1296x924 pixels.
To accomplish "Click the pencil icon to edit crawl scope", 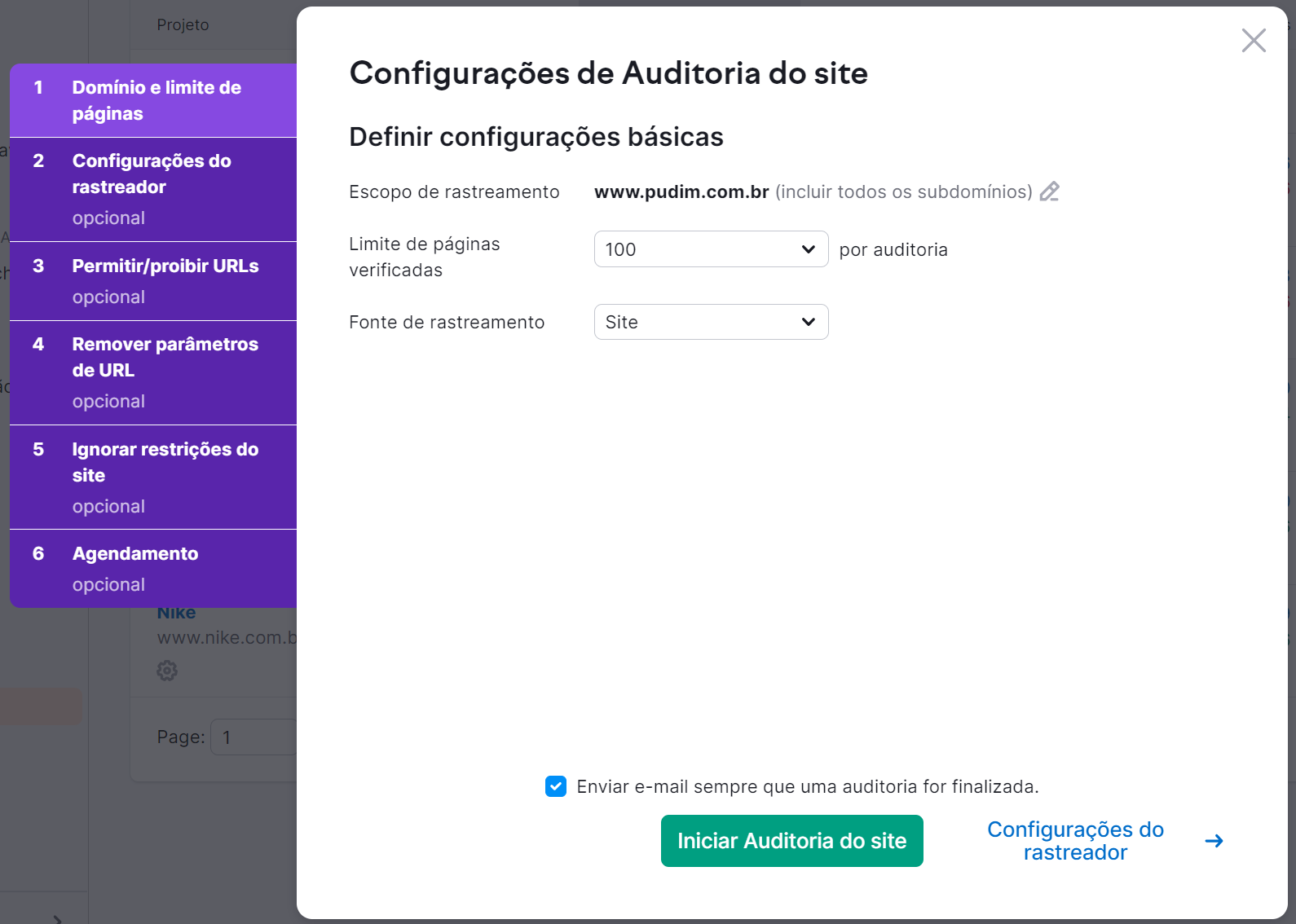I will point(1050,191).
